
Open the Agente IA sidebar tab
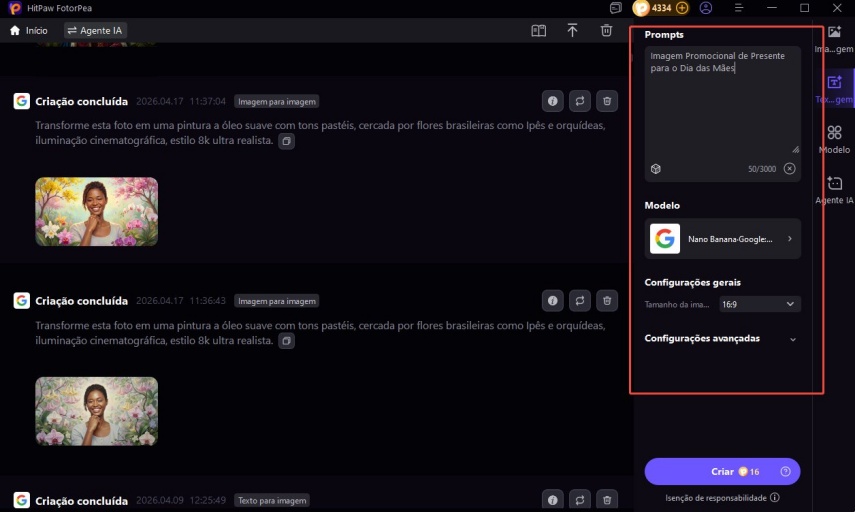coord(834,190)
